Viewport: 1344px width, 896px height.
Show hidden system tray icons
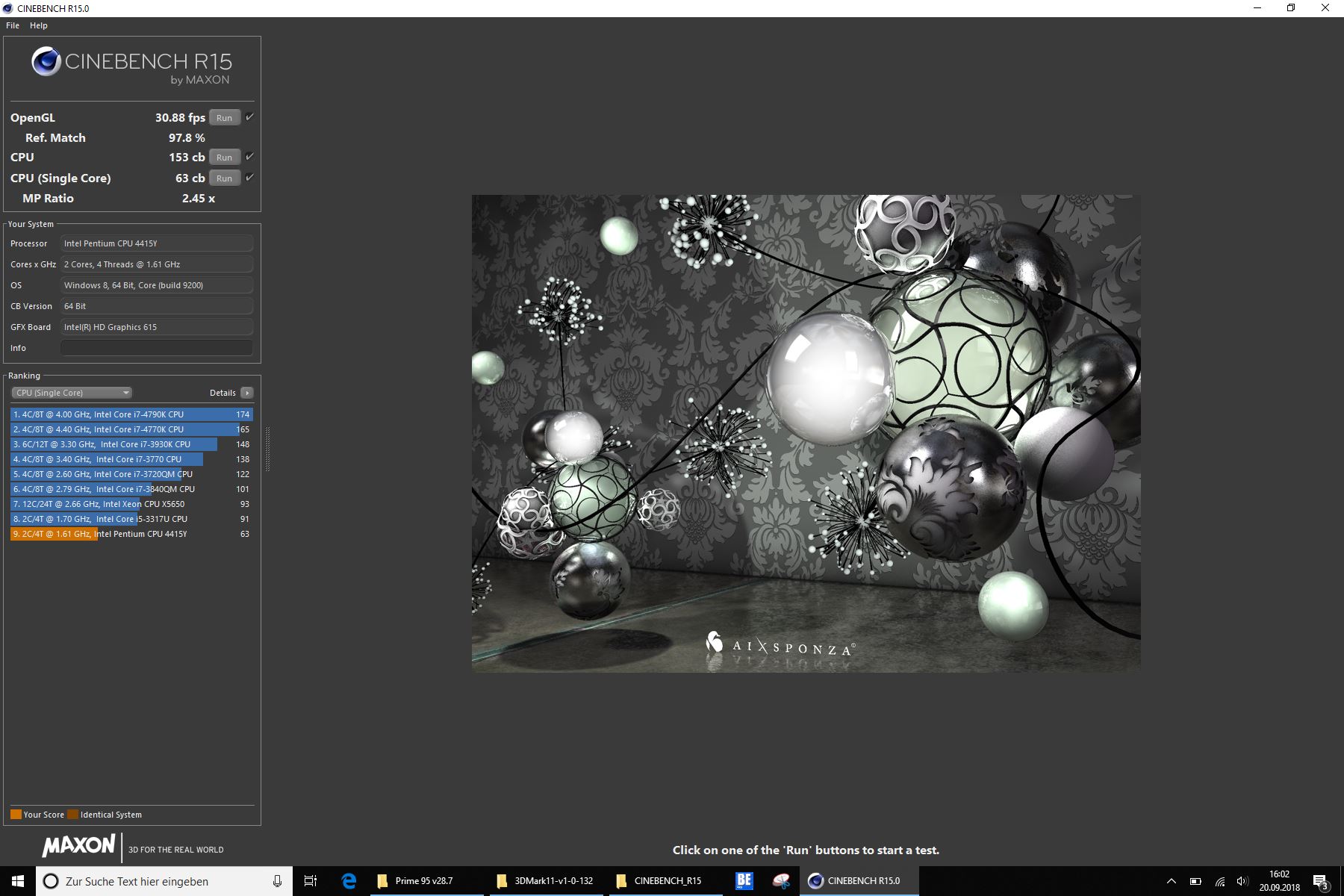1171,882
